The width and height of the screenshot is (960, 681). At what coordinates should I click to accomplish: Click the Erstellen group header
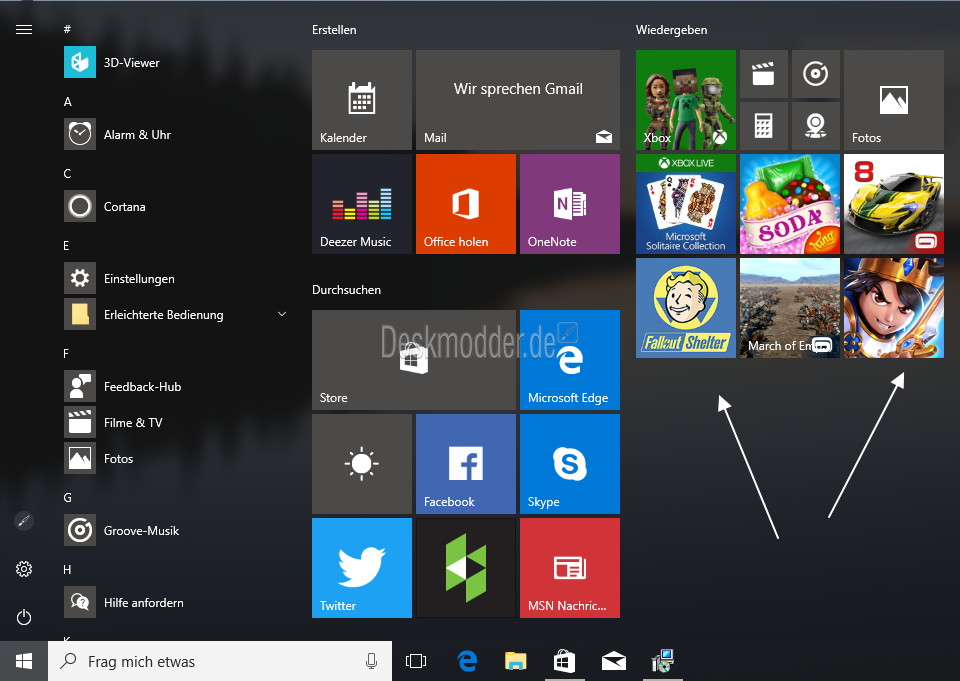click(x=334, y=29)
